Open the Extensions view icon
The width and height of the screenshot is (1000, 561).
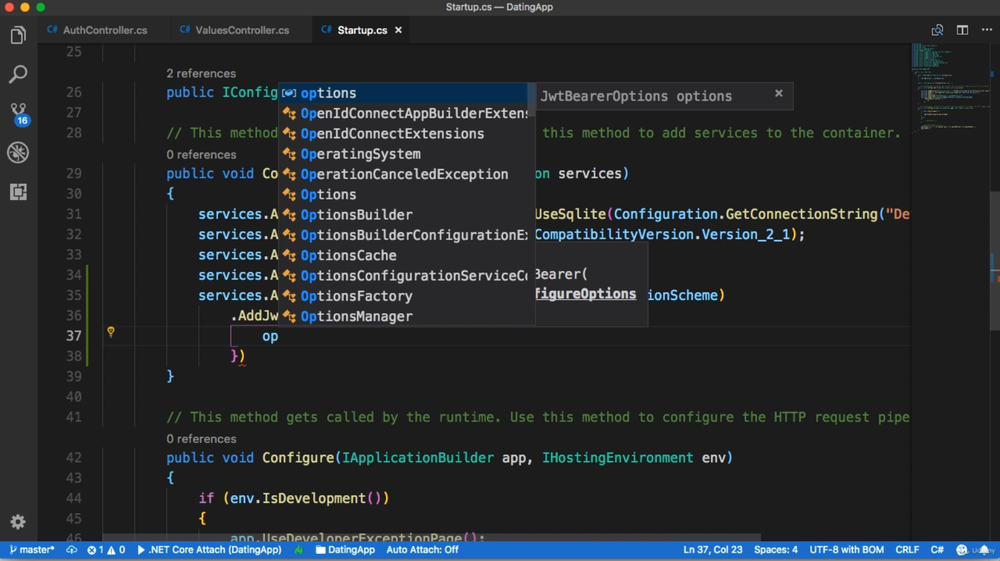click(18, 192)
